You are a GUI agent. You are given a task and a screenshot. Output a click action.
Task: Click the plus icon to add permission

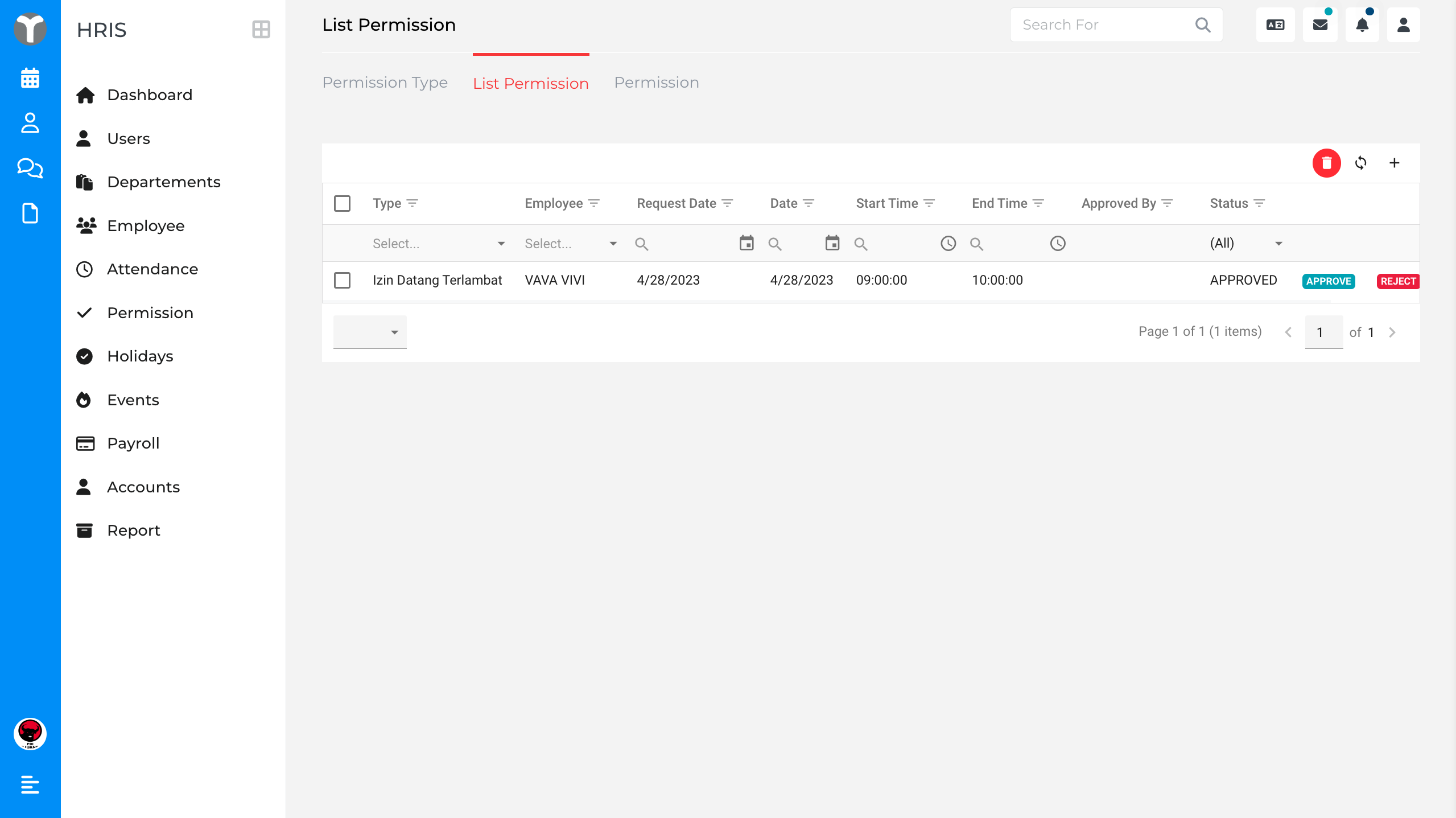[x=1394, y=163]
